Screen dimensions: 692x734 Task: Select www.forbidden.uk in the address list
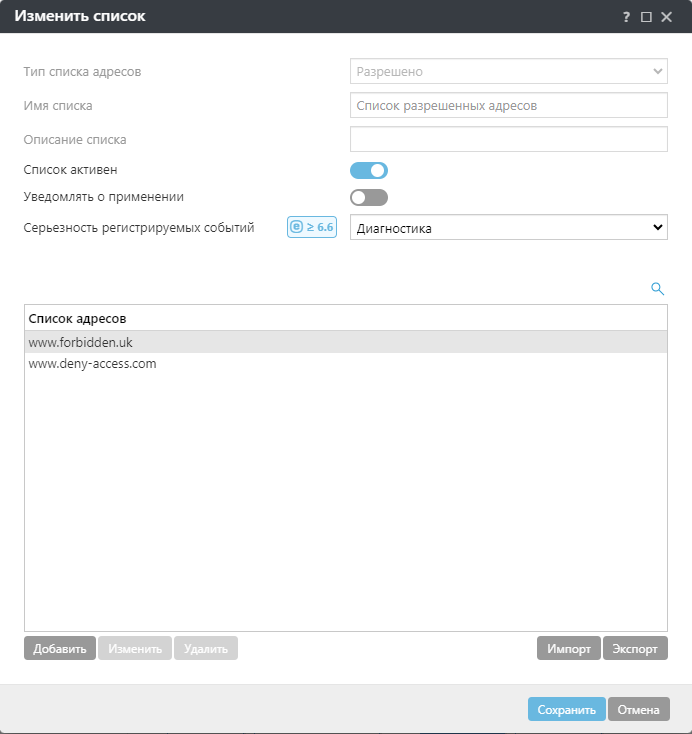pyautogui.click(x=81, y=342)
